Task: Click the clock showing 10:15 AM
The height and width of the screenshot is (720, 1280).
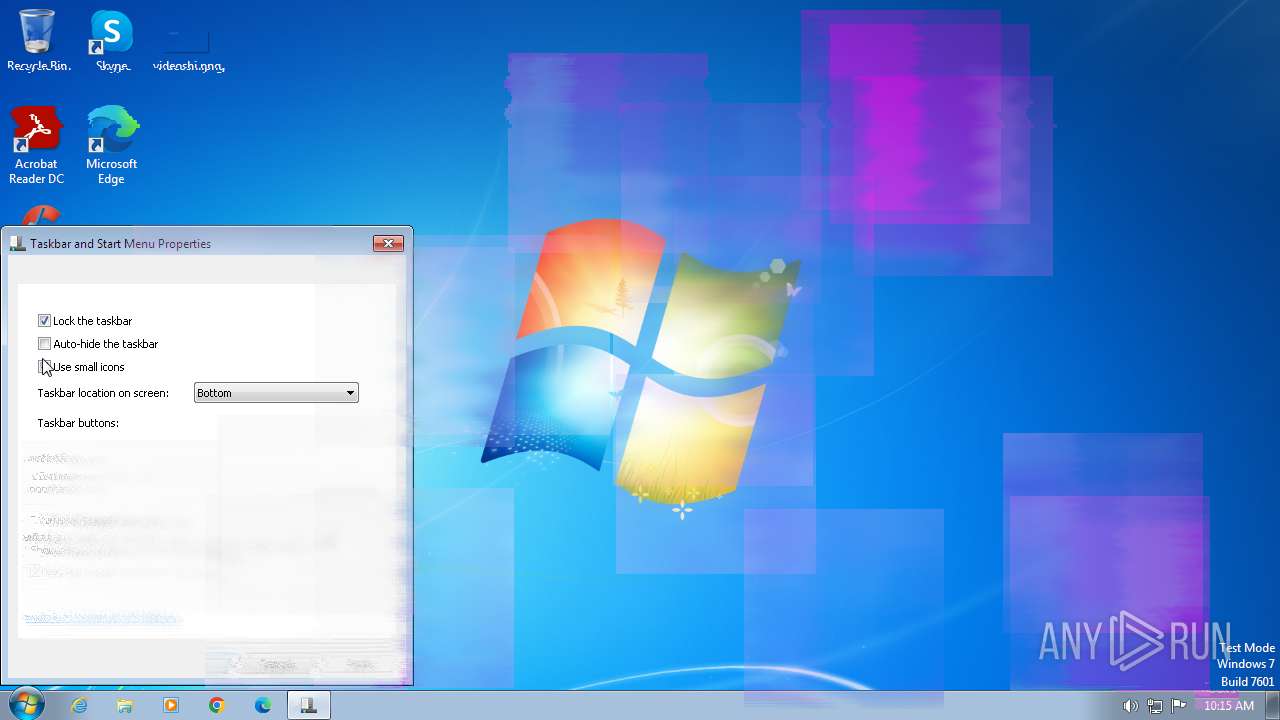Action: pos(1228,706)
